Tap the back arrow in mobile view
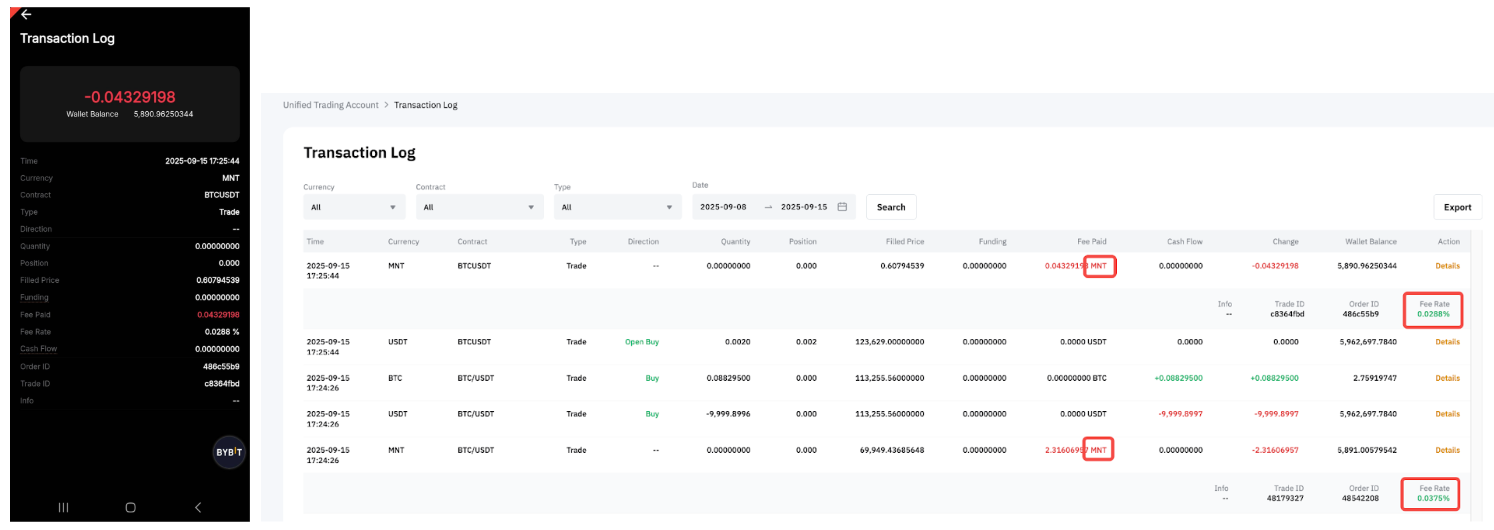 pos(26,15)
